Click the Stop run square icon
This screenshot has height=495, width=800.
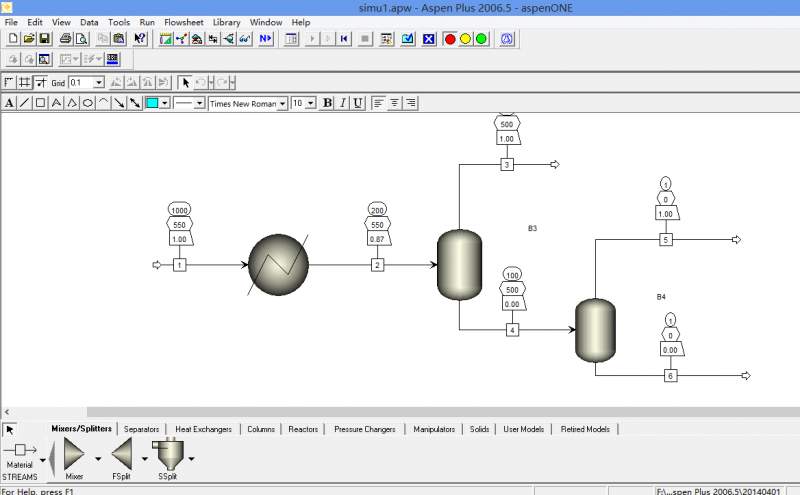pos(365,39)
